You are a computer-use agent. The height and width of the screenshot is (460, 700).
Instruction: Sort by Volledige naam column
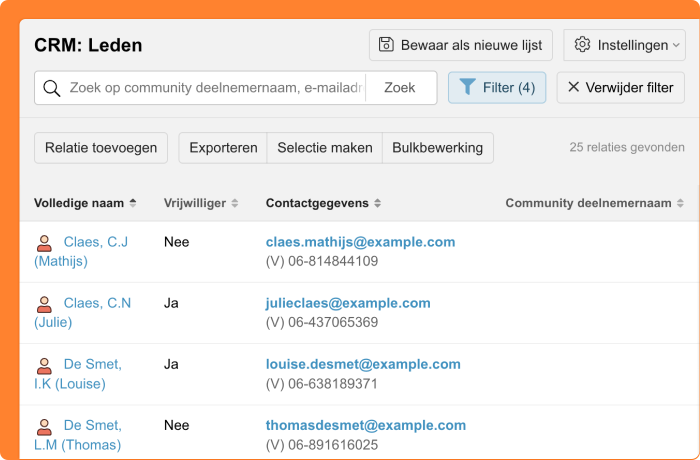tap(133, 204)
